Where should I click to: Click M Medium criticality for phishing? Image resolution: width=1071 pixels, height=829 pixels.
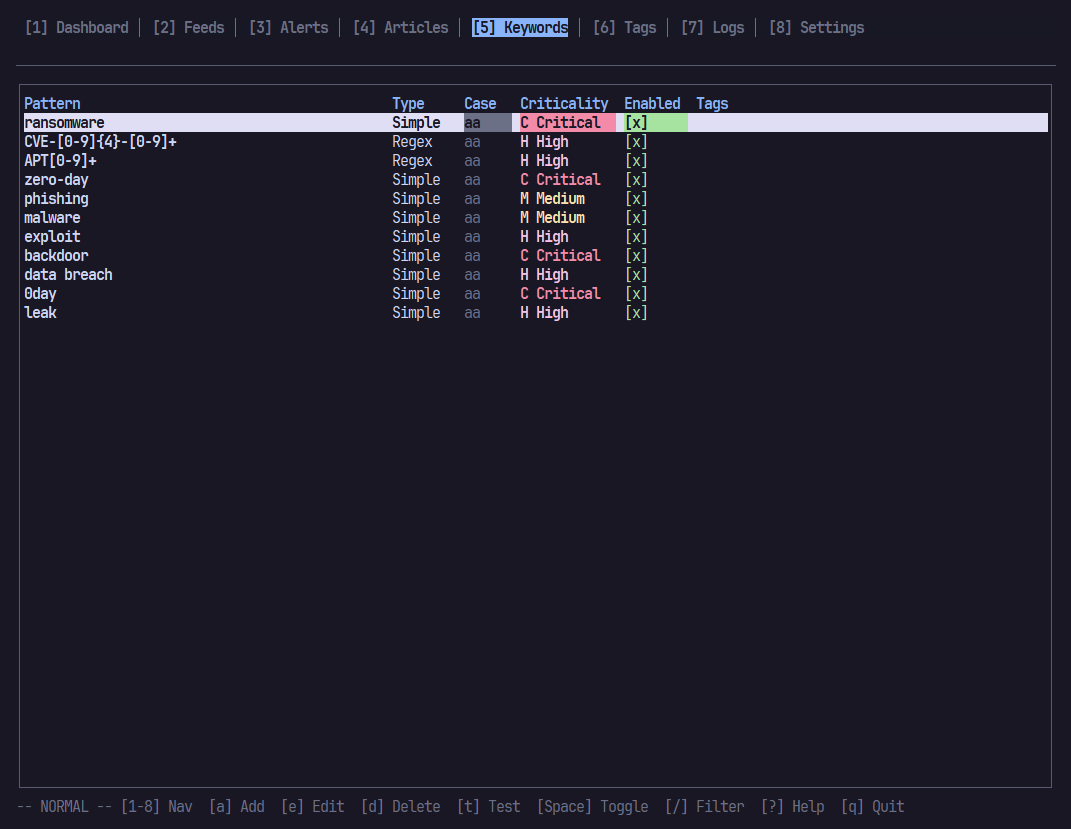(552, 199)
